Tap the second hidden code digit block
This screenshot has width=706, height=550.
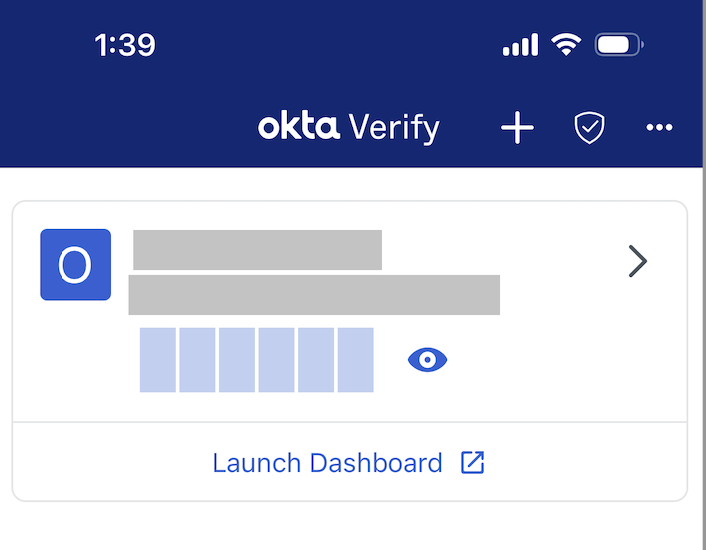pyautogui.click(x=198, y=360)
